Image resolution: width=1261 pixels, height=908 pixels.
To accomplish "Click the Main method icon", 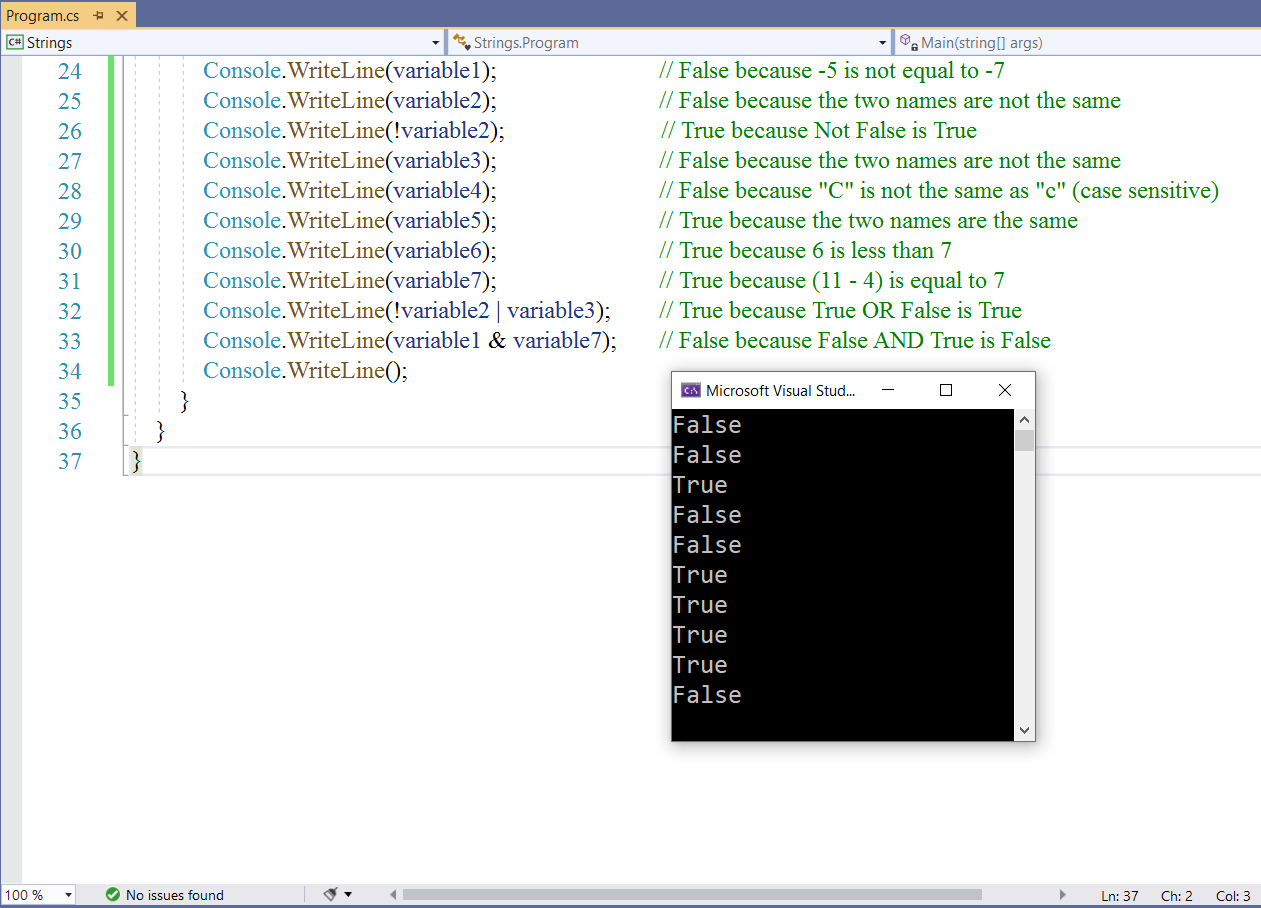I will (907, 43).
